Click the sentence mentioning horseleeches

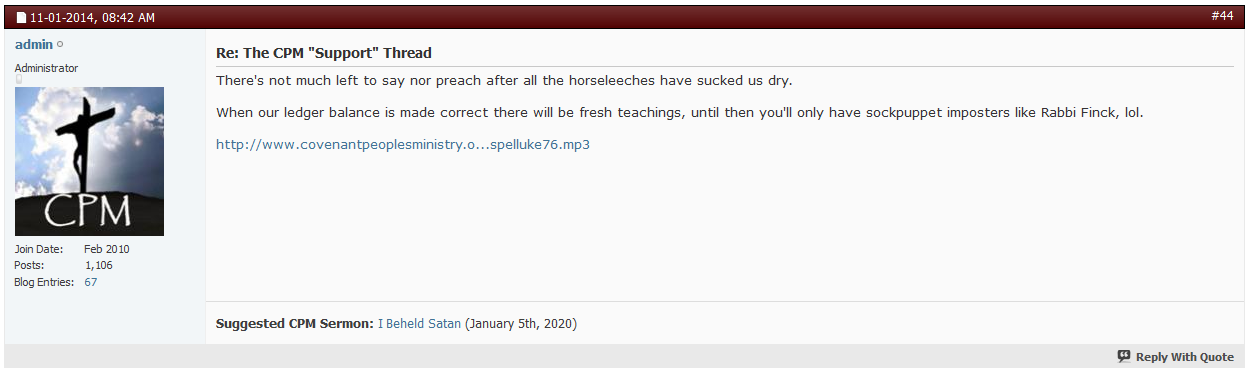point(504,80)
